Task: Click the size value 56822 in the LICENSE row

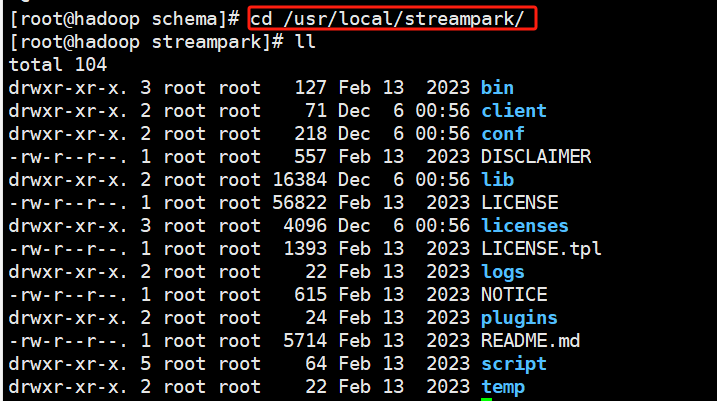Action: (x=300, y=203)
